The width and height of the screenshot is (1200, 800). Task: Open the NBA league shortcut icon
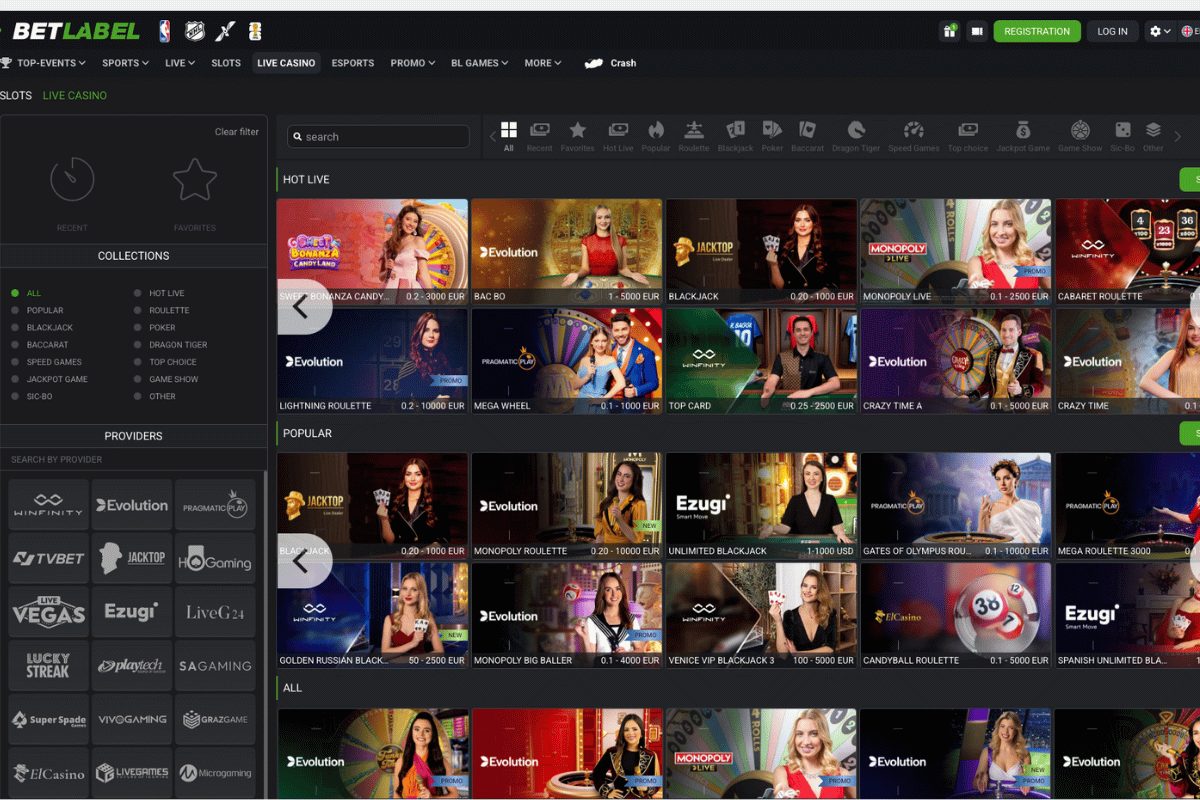click(x=164, y=31)
